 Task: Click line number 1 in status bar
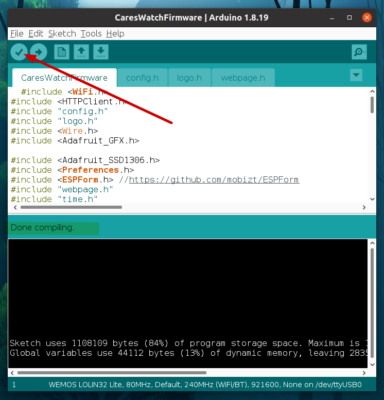pos(14,385)
